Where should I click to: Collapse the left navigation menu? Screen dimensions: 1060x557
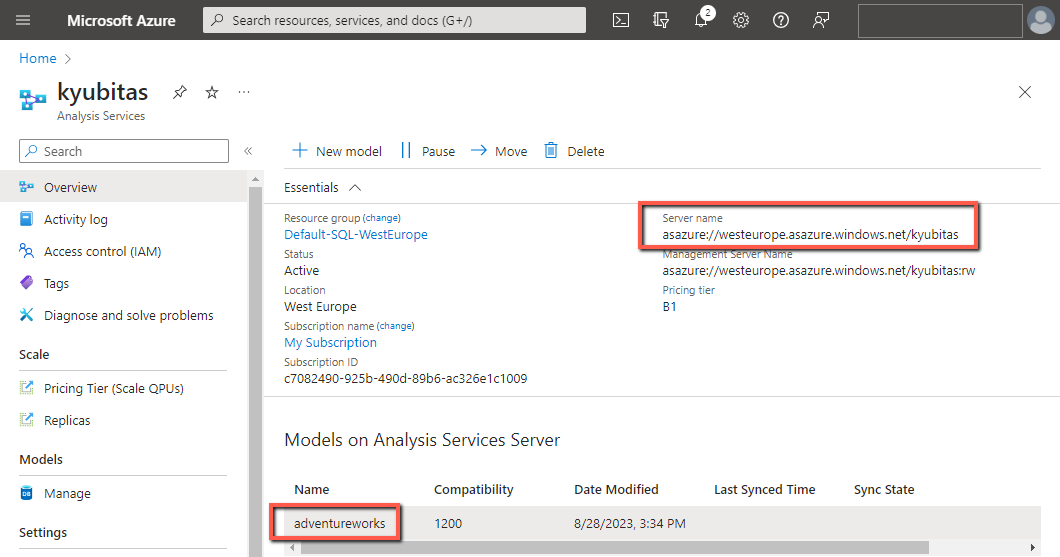[248, 151]
